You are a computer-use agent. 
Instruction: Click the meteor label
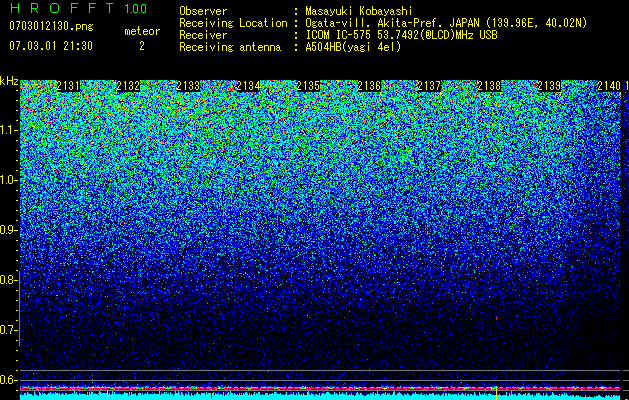pyautogui.click(x=142, y=31)
